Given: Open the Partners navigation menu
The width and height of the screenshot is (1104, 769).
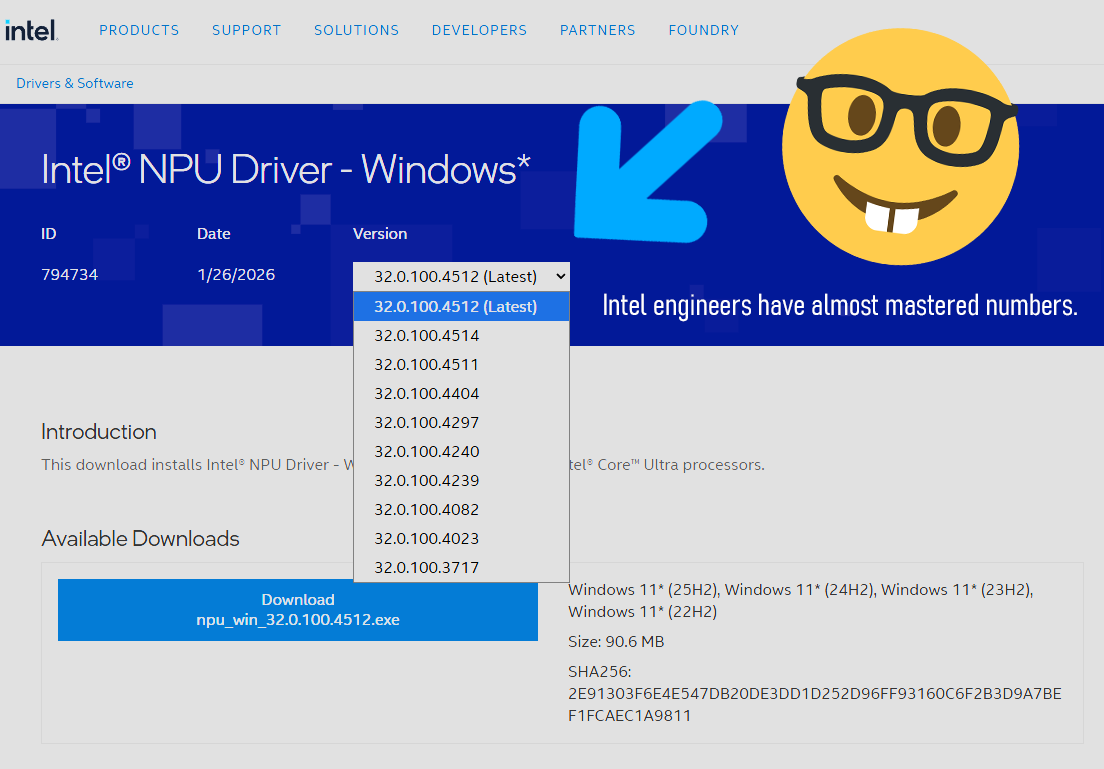Looking at the screenshot, I should (x=597, y=30).
